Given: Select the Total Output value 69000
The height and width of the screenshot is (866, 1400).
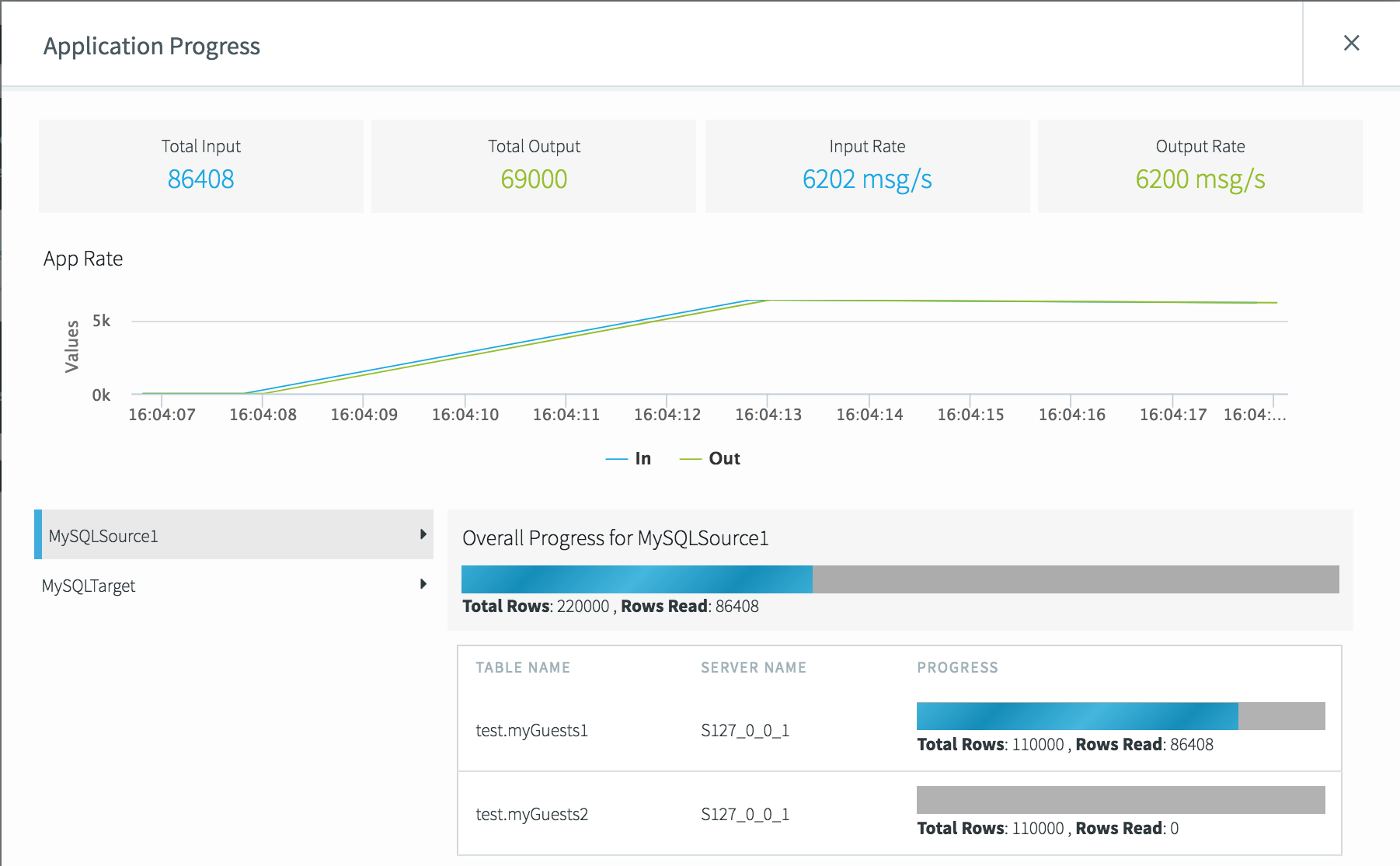Looking at the screenshot, I should (x=533, y=179).
